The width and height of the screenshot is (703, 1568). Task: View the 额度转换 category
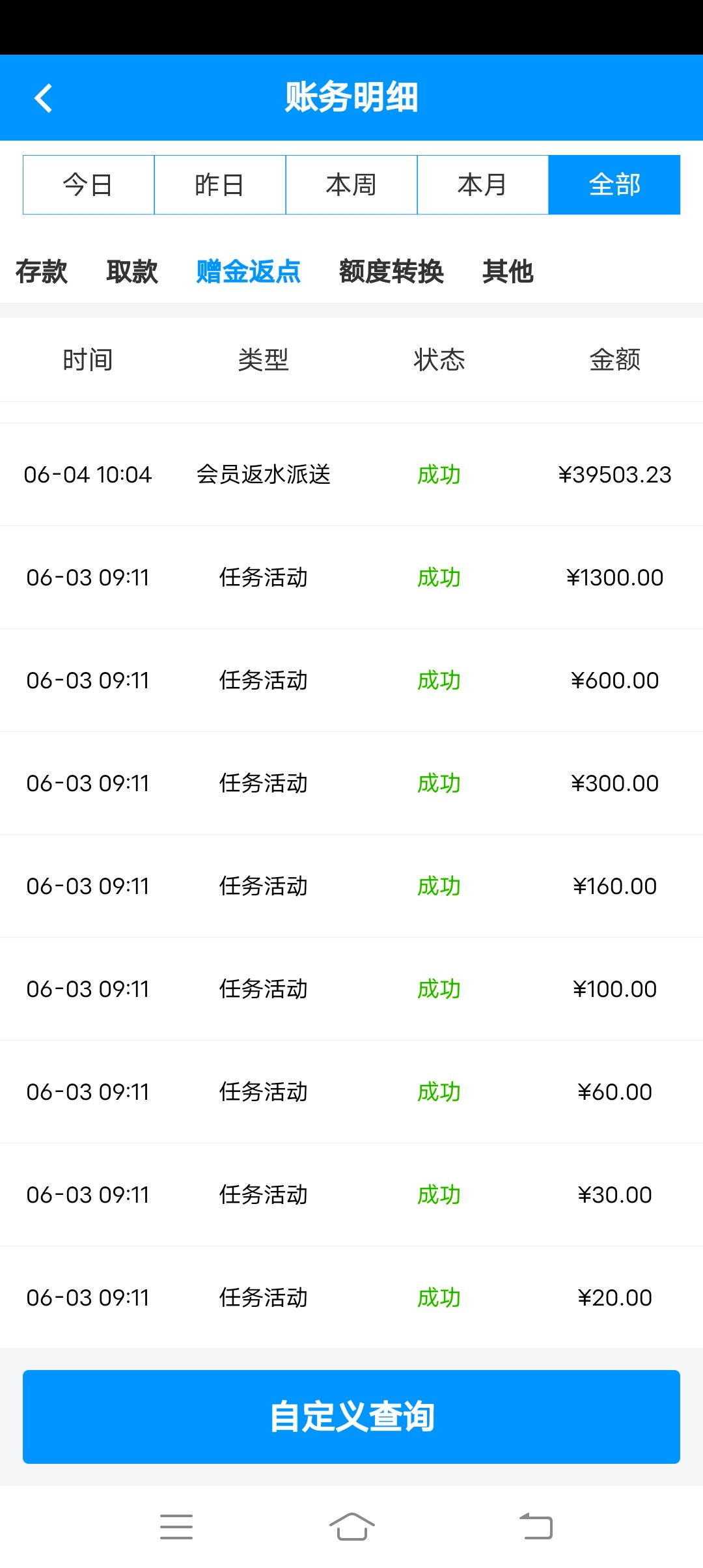pos(391,272)
